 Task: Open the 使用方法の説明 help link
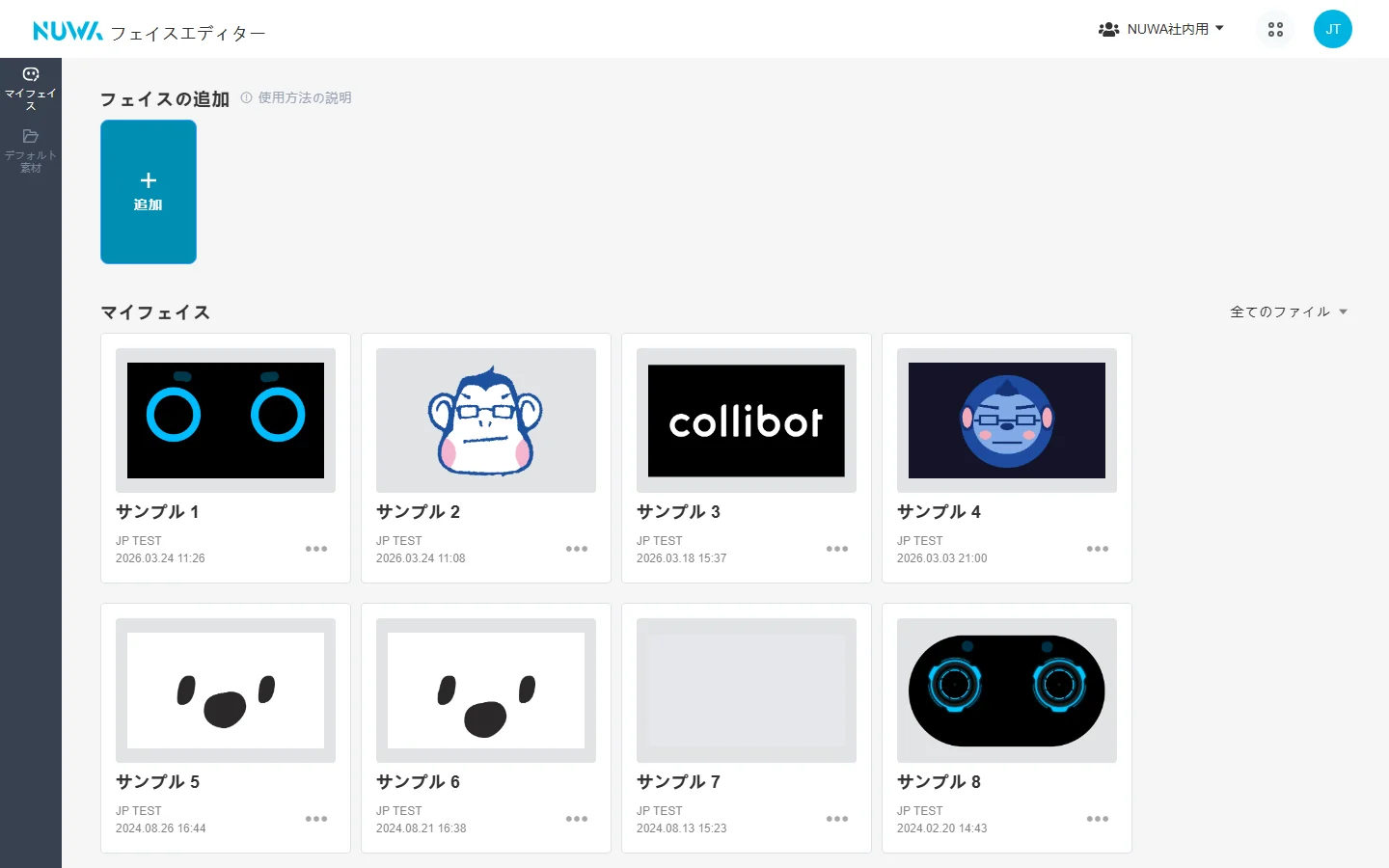(x=296, y=97)
